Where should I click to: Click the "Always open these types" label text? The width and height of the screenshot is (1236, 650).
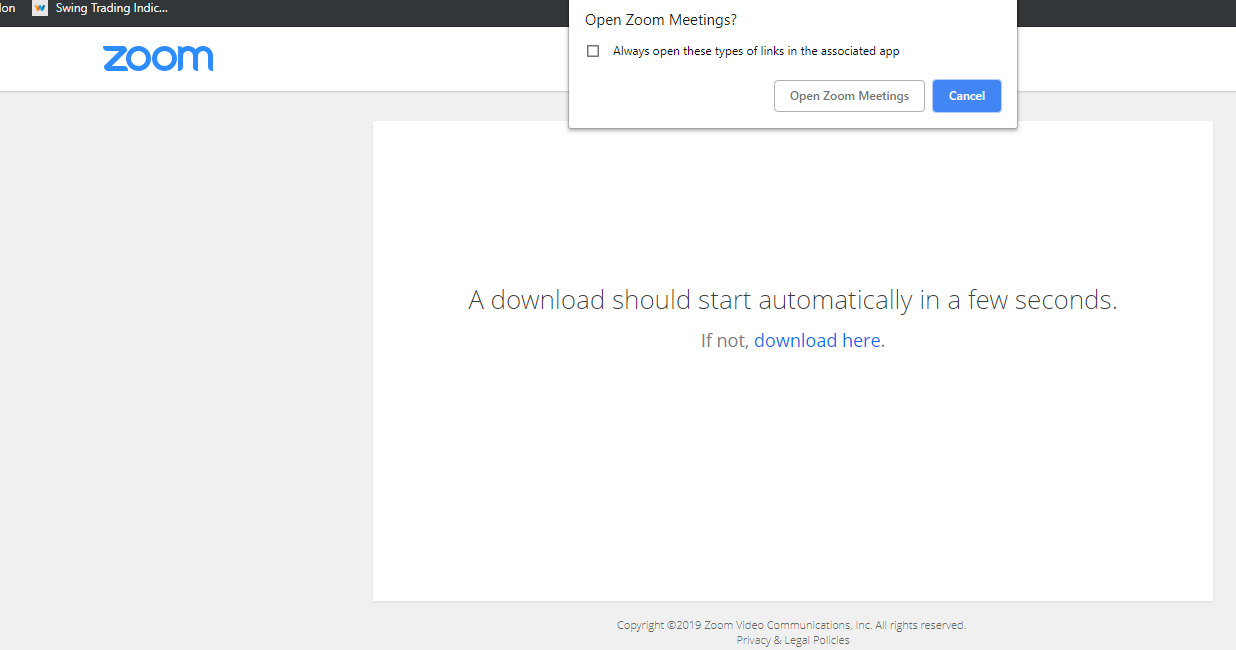click(x=755, y=51)
